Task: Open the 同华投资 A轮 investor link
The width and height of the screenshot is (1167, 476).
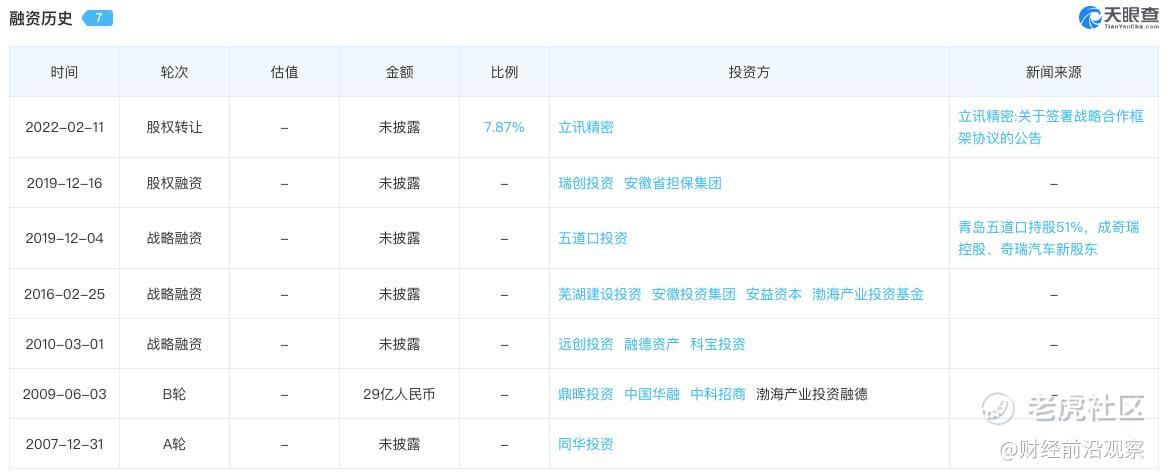Action: 586,444
